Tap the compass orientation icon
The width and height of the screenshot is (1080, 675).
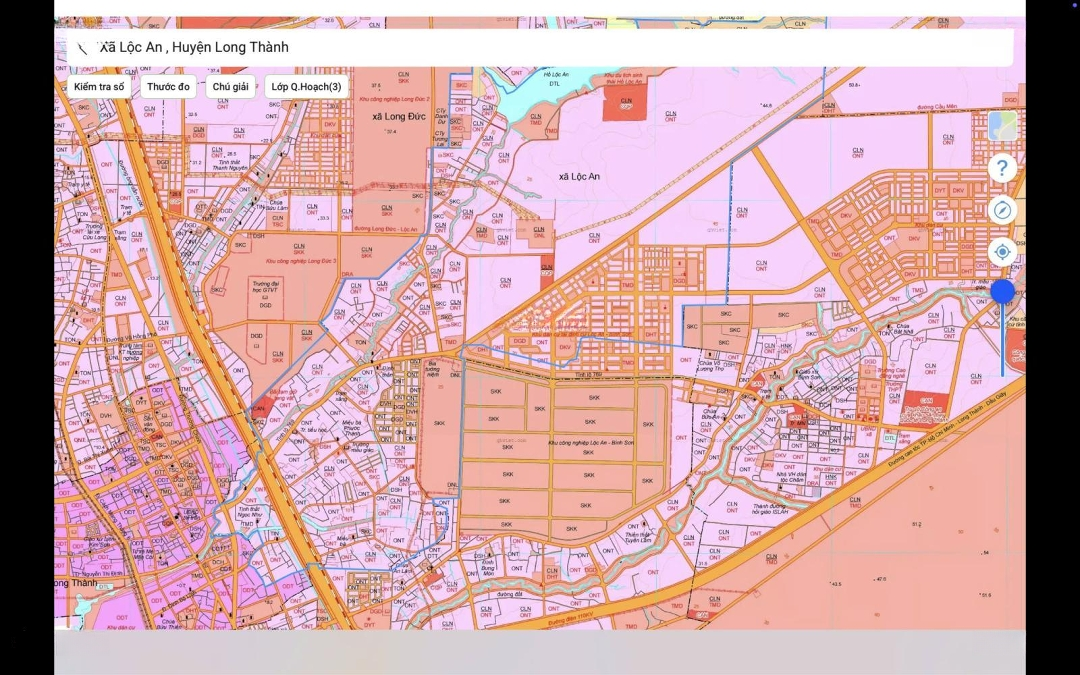pos(1002,210)
